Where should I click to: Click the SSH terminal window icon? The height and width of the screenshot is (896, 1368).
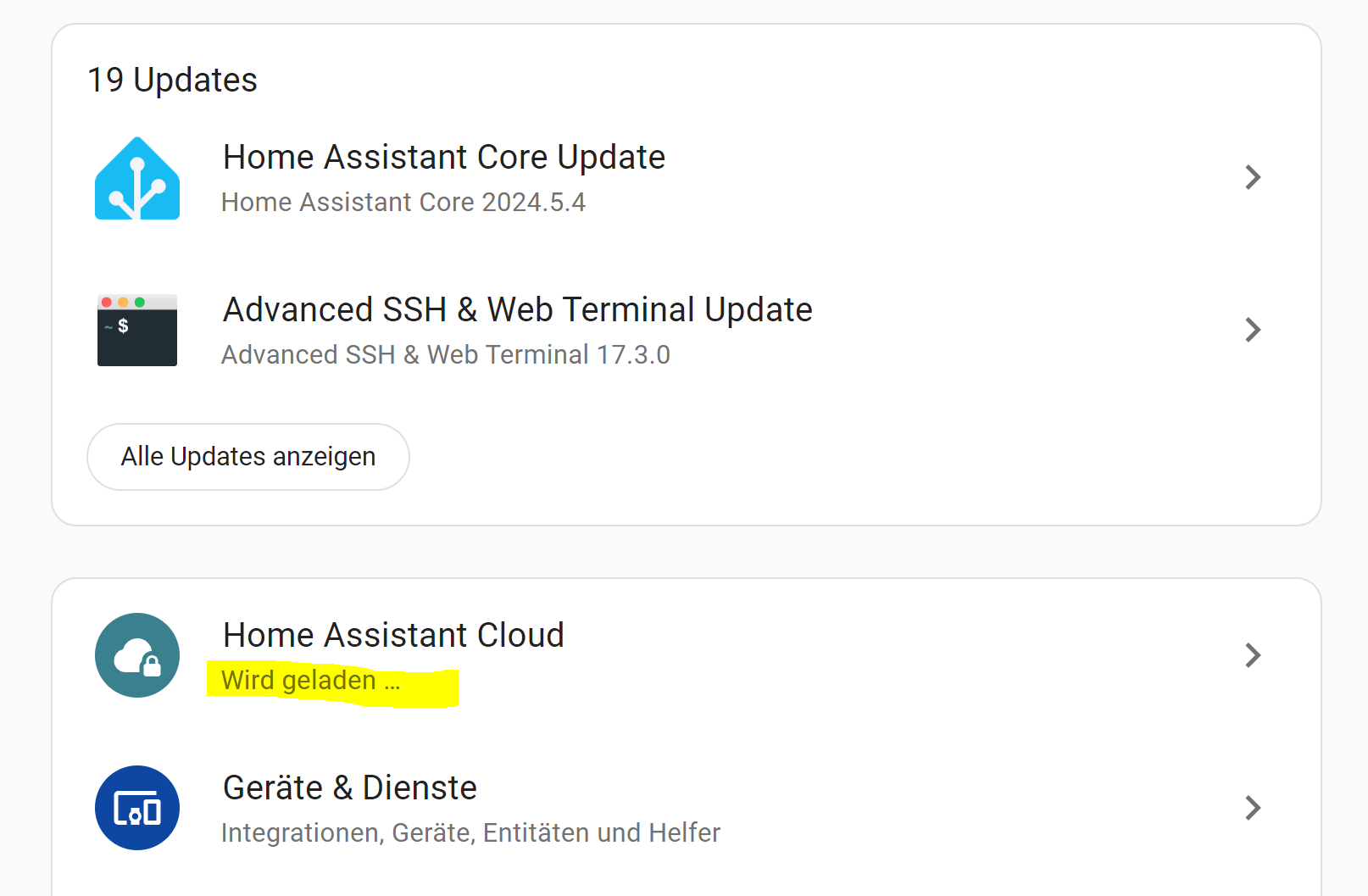tap(137, 331)
